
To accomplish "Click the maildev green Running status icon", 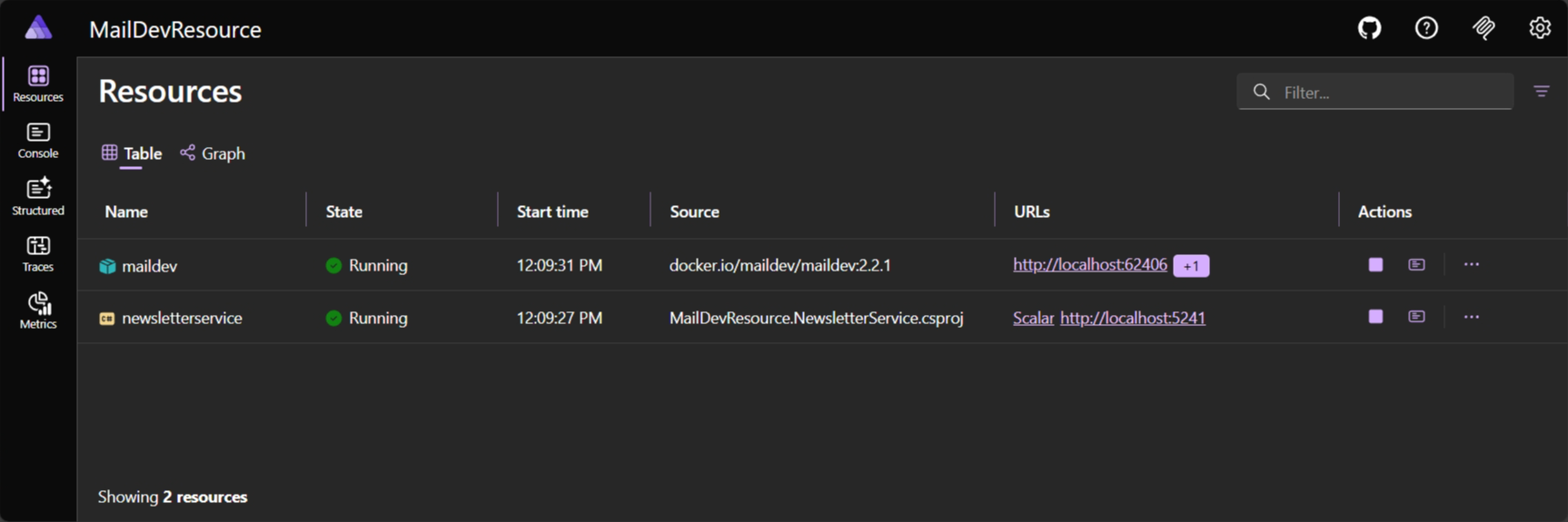I will [333, 265].
